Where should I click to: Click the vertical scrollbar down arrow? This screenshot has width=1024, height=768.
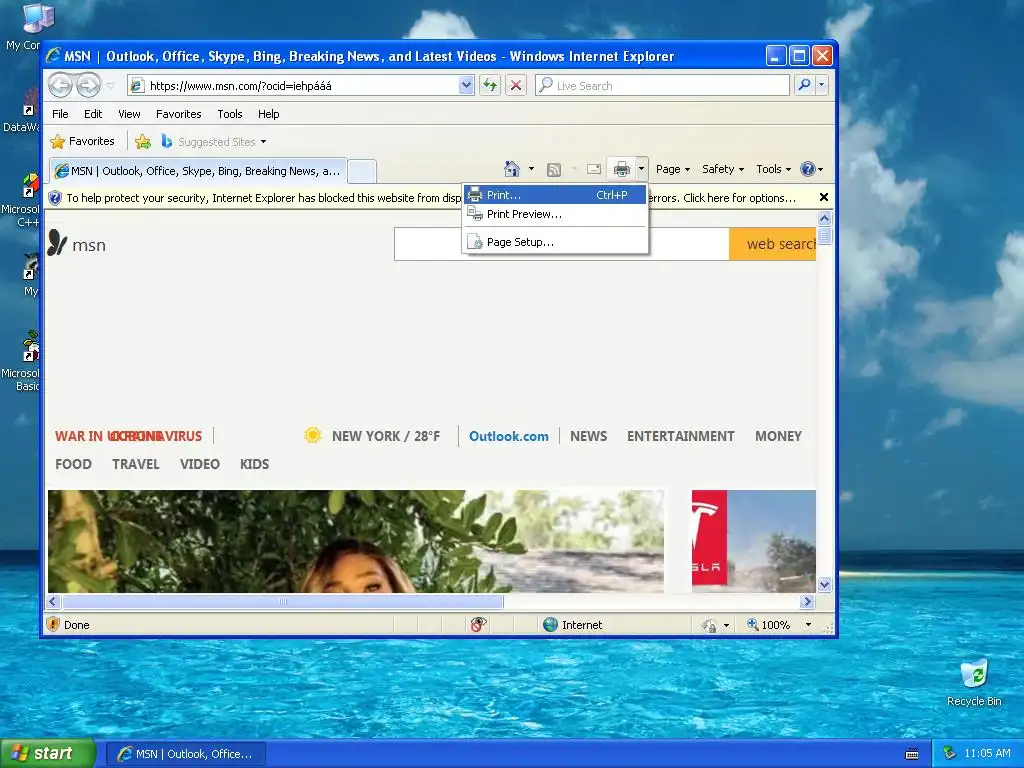coord(824,584)
